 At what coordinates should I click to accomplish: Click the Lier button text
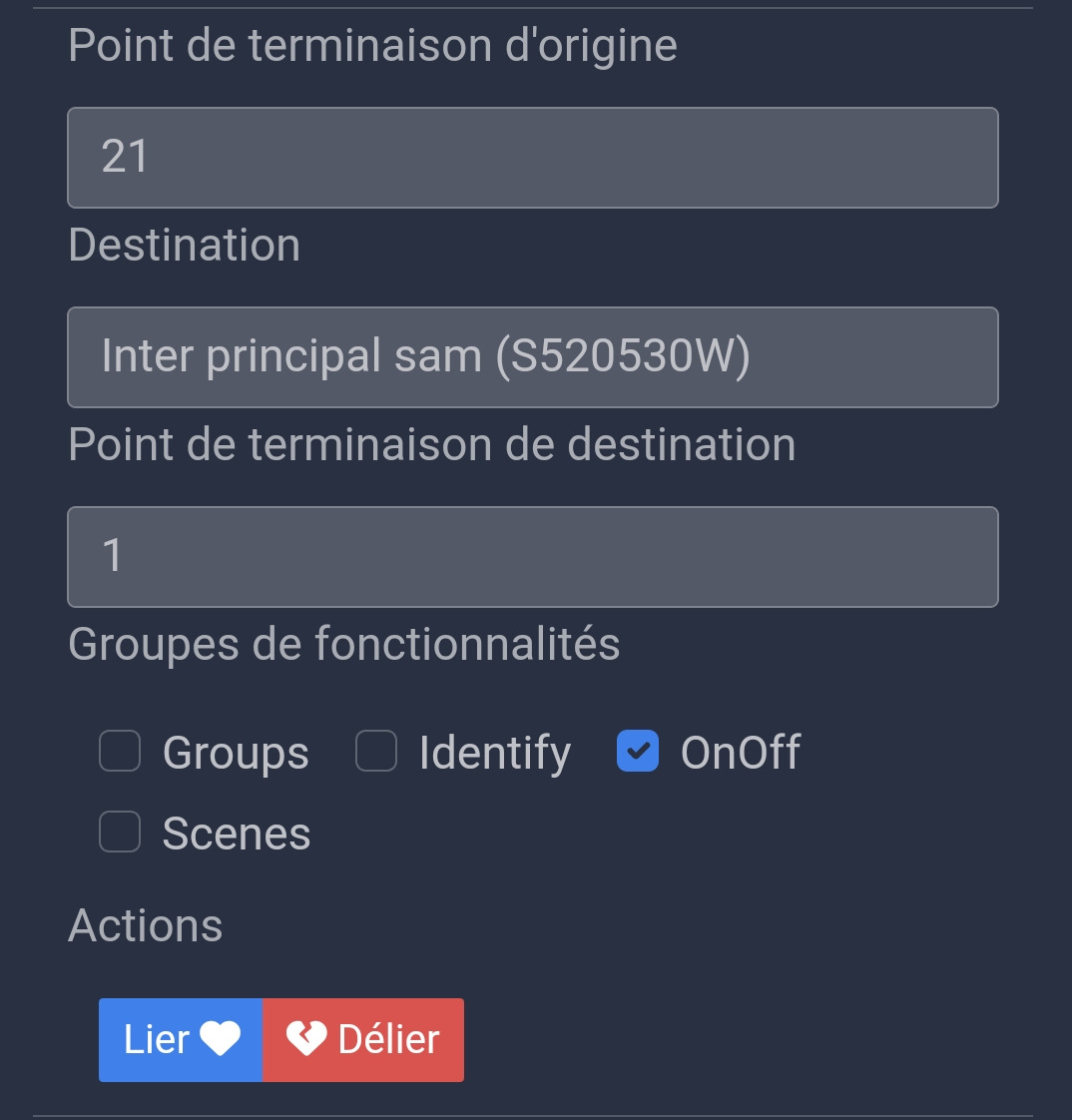point(157,1039)
